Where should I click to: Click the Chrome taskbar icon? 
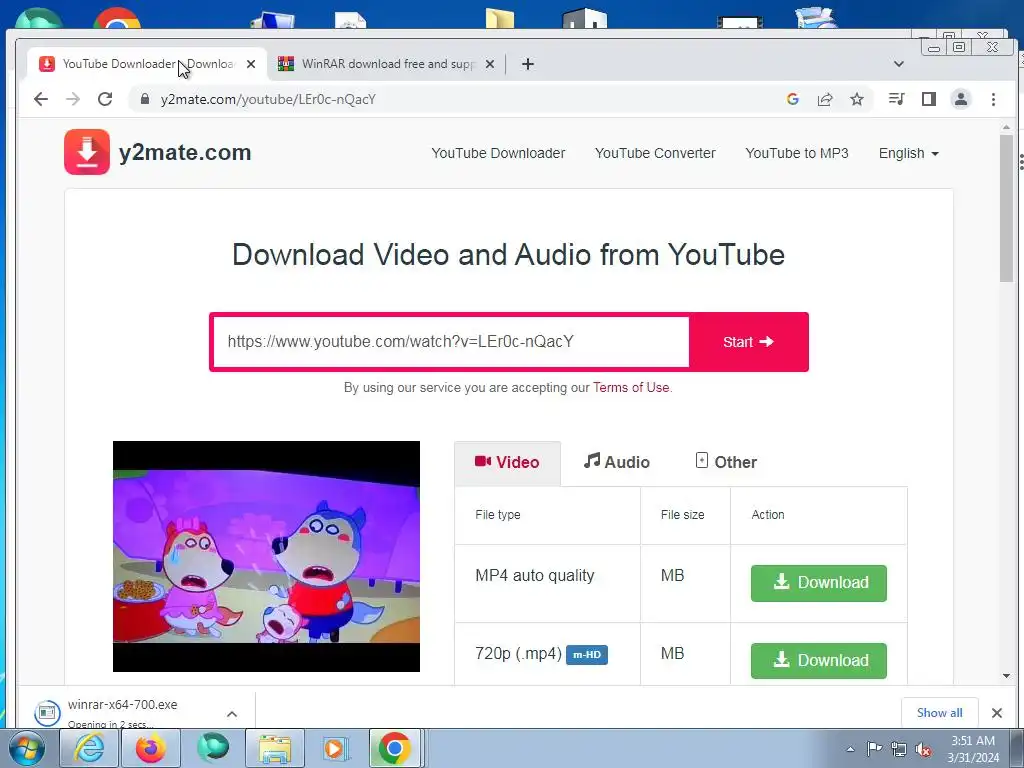click(x=394, y=748)
